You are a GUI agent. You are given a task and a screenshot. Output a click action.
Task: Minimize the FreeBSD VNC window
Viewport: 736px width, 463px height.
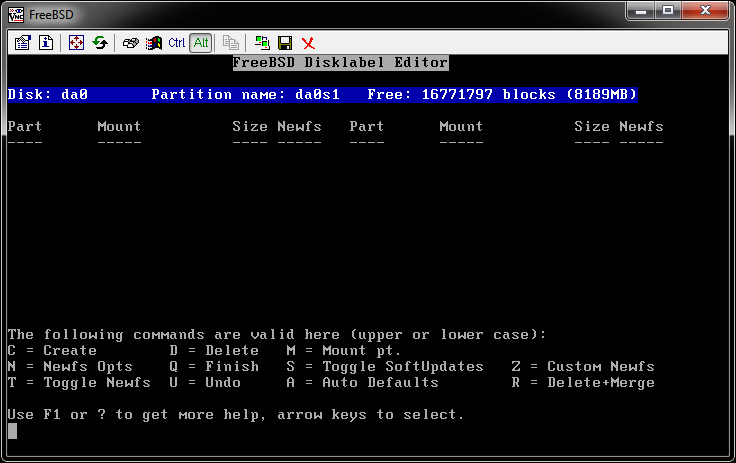(x=641, y=10)
